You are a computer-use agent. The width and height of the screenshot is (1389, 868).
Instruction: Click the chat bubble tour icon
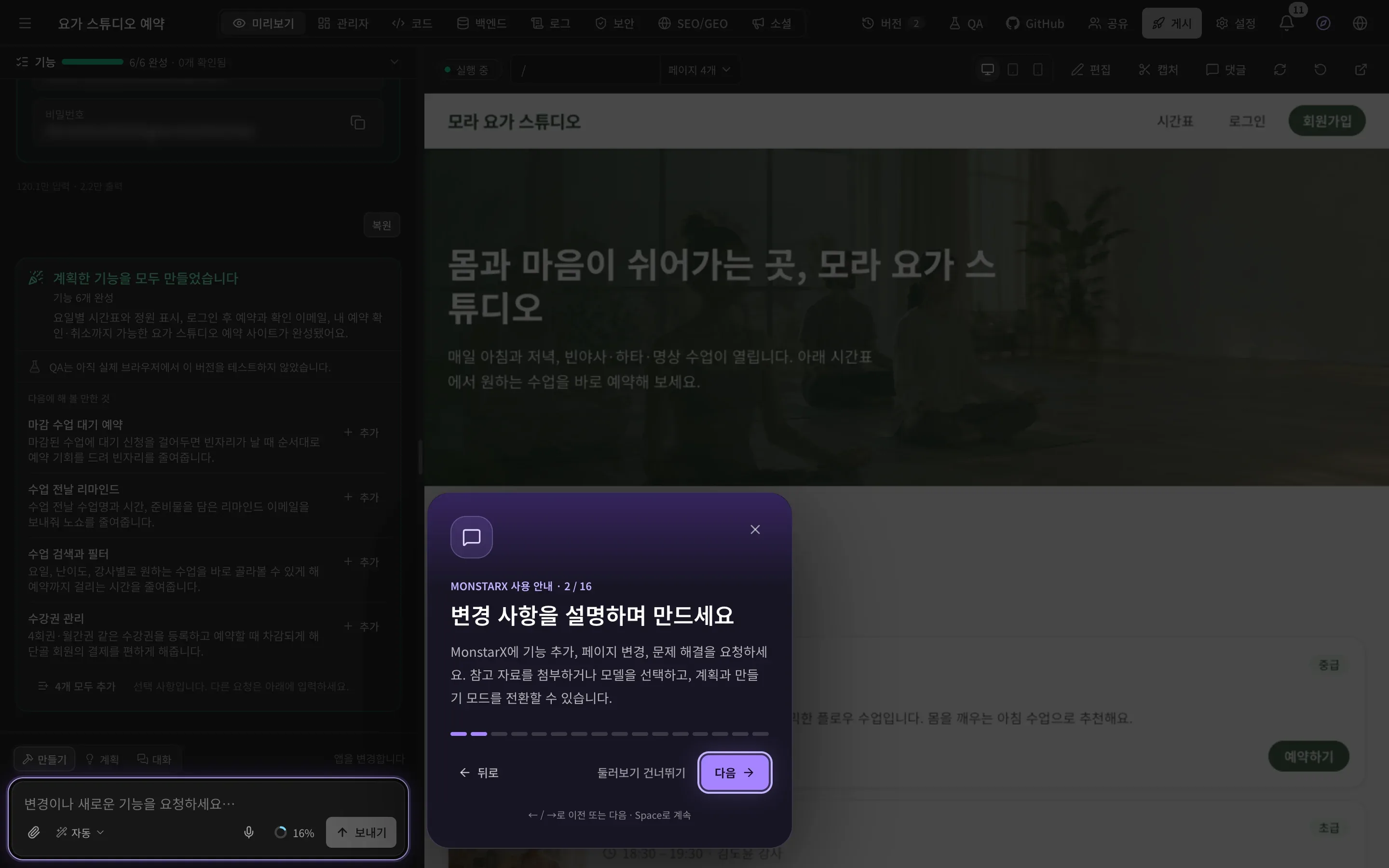(471, 537)
